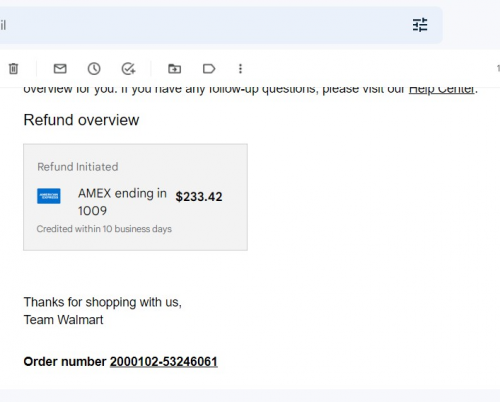
Task: Click the American Express card logo
Action: coord(49,196)
